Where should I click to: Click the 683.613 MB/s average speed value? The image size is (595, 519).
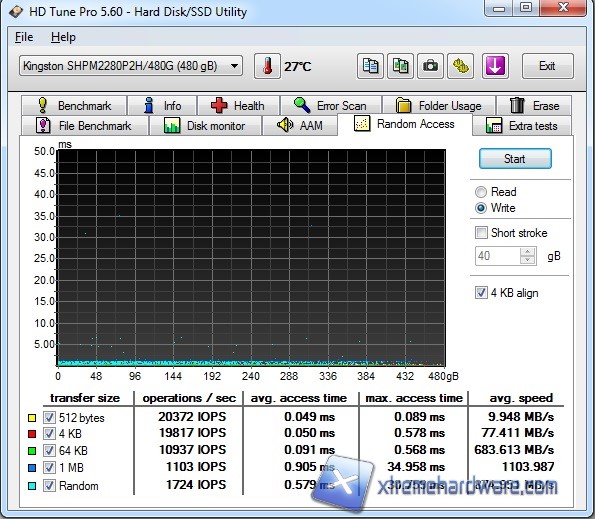(x=514, y=450)
